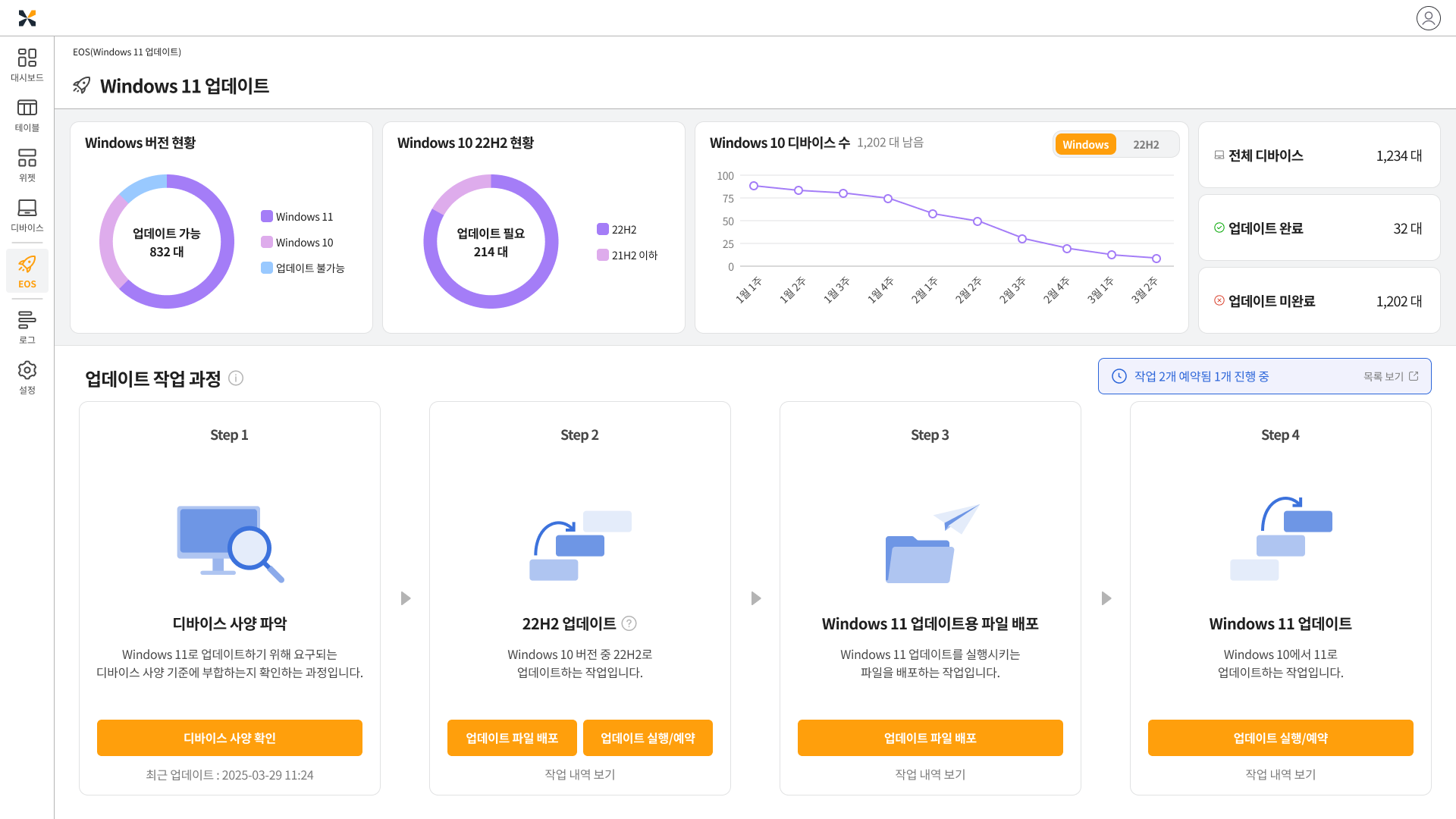Image resolution: width=1456 pixels, height=819 pixels.
Task: Click the Windows 11 업데이트용 파일 배포 title
Action: point(930,623)
